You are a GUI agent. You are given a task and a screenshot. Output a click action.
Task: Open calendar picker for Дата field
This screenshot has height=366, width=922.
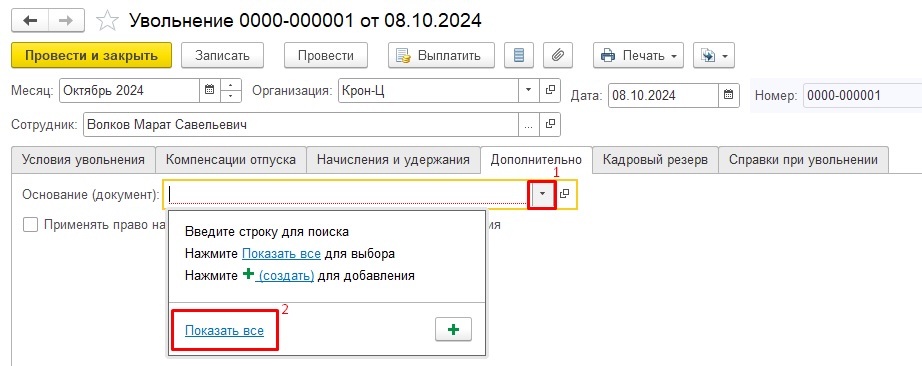click(729, 95)
